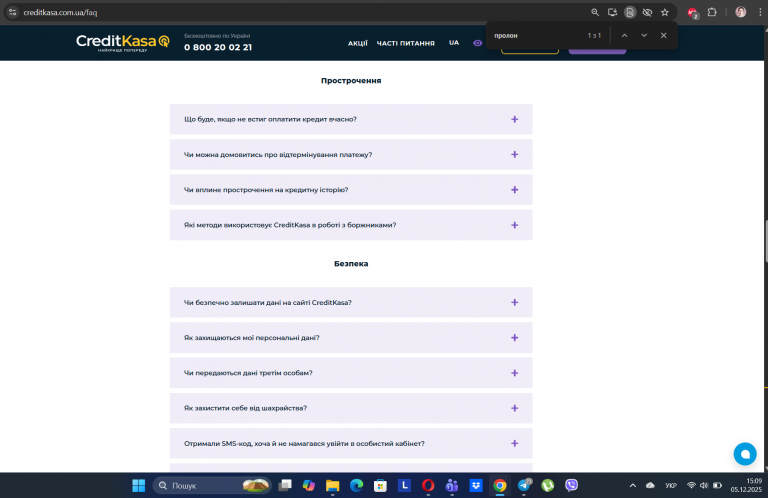Toggle accessibility eye icon in site header

[478, 43]
